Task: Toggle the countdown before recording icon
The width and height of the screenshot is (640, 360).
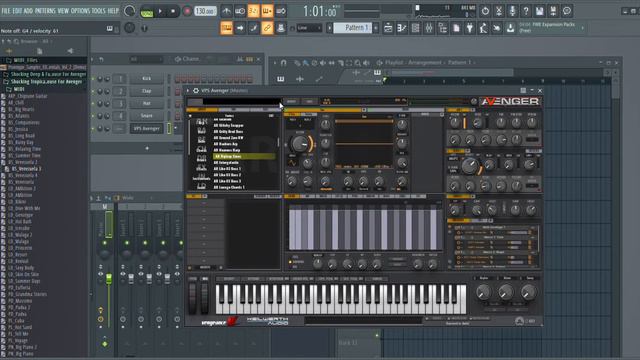Action: click(x=253, y=11)
